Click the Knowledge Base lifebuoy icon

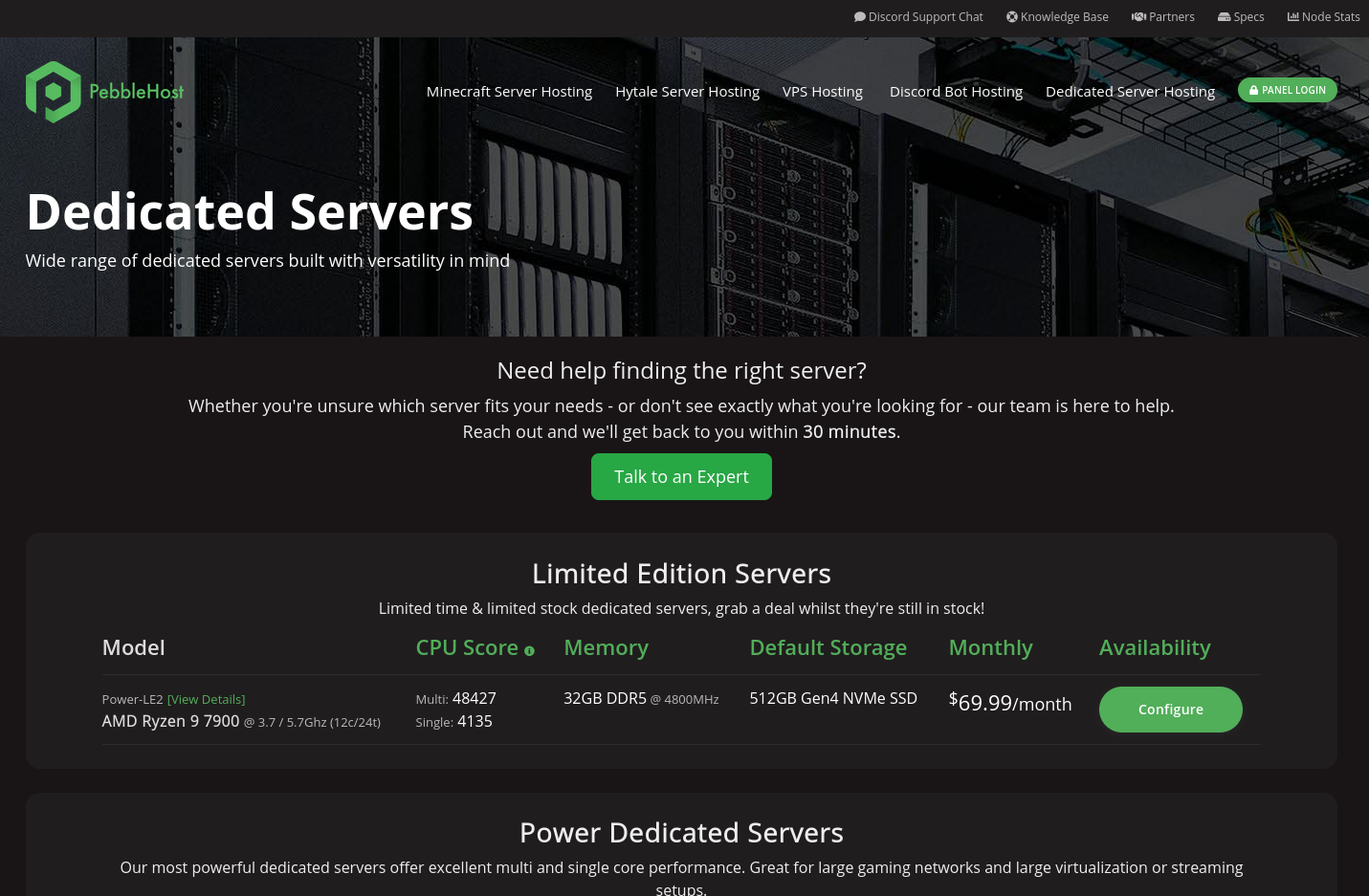pyautogui.click(x=1012, y=16)
